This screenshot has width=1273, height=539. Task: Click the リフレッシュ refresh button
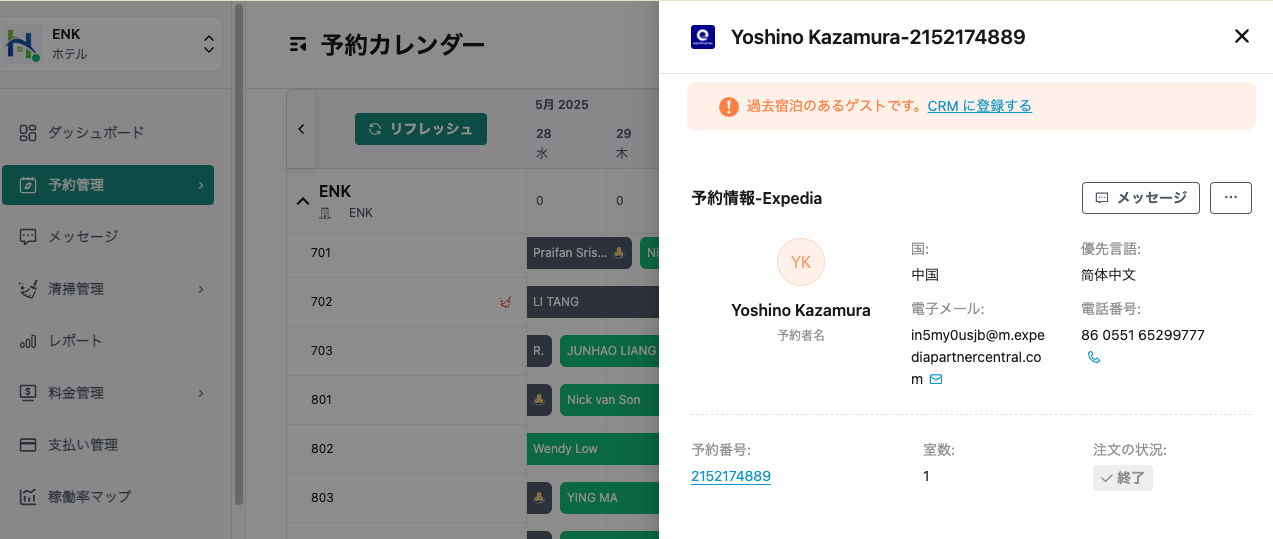420,129
